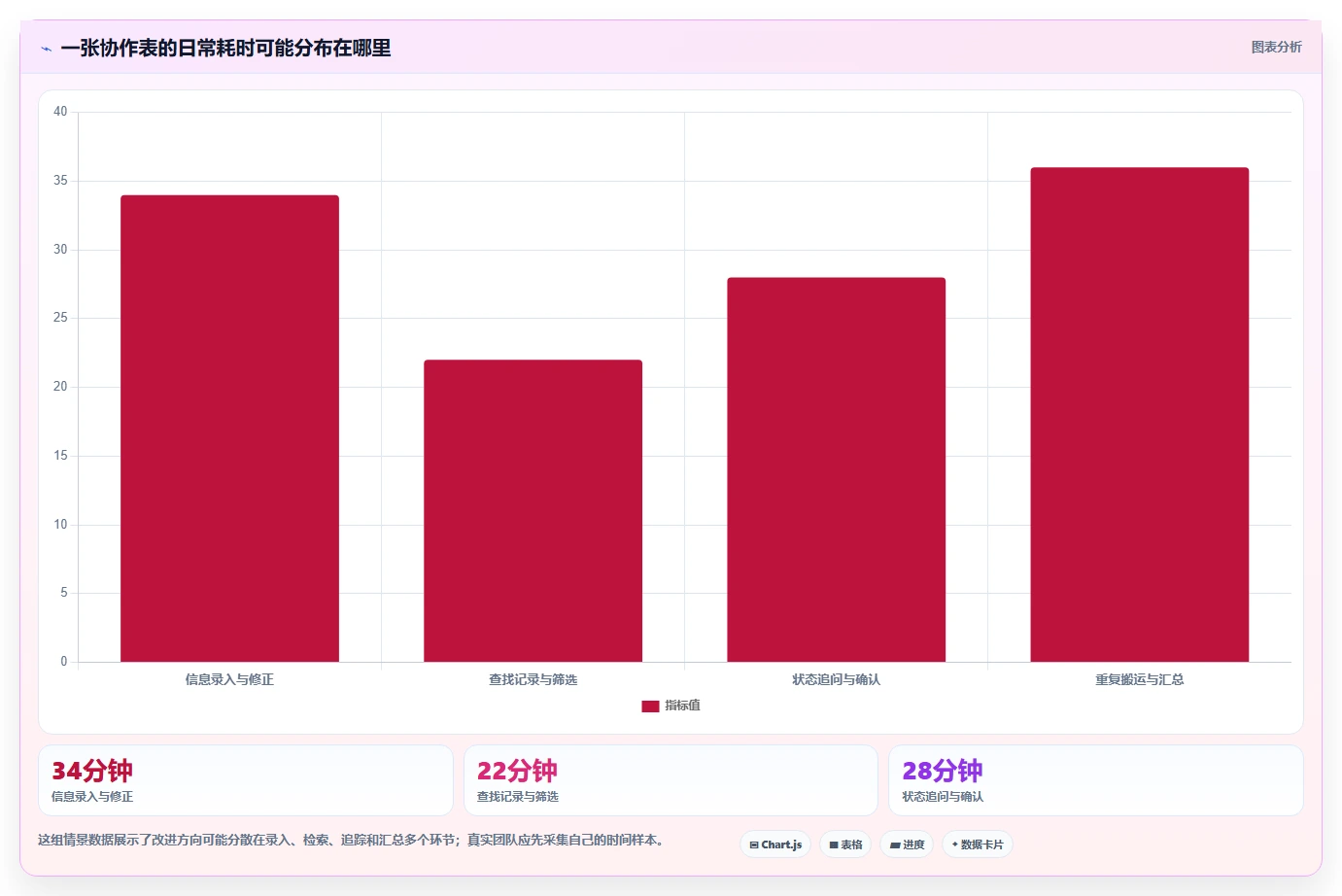Click the y-axis value 15
Image resolution: width=1342 pixels, height=896 pixels.
[x=60, y=456]
